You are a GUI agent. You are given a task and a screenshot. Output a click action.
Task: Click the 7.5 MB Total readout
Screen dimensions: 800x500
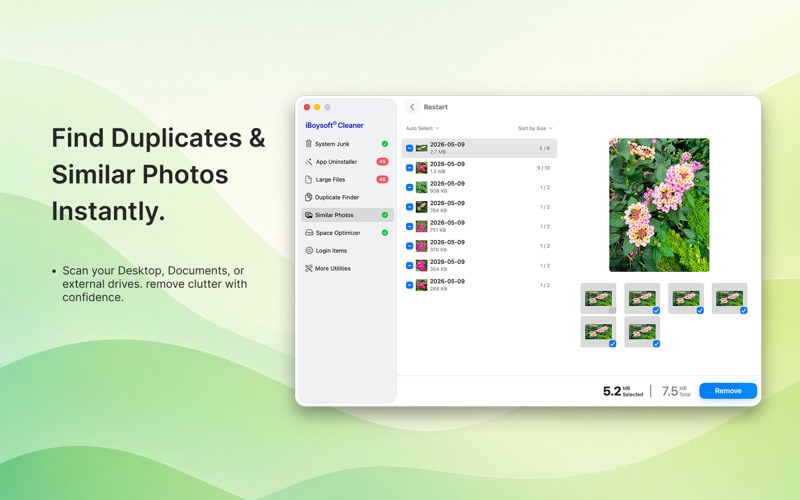676,391
